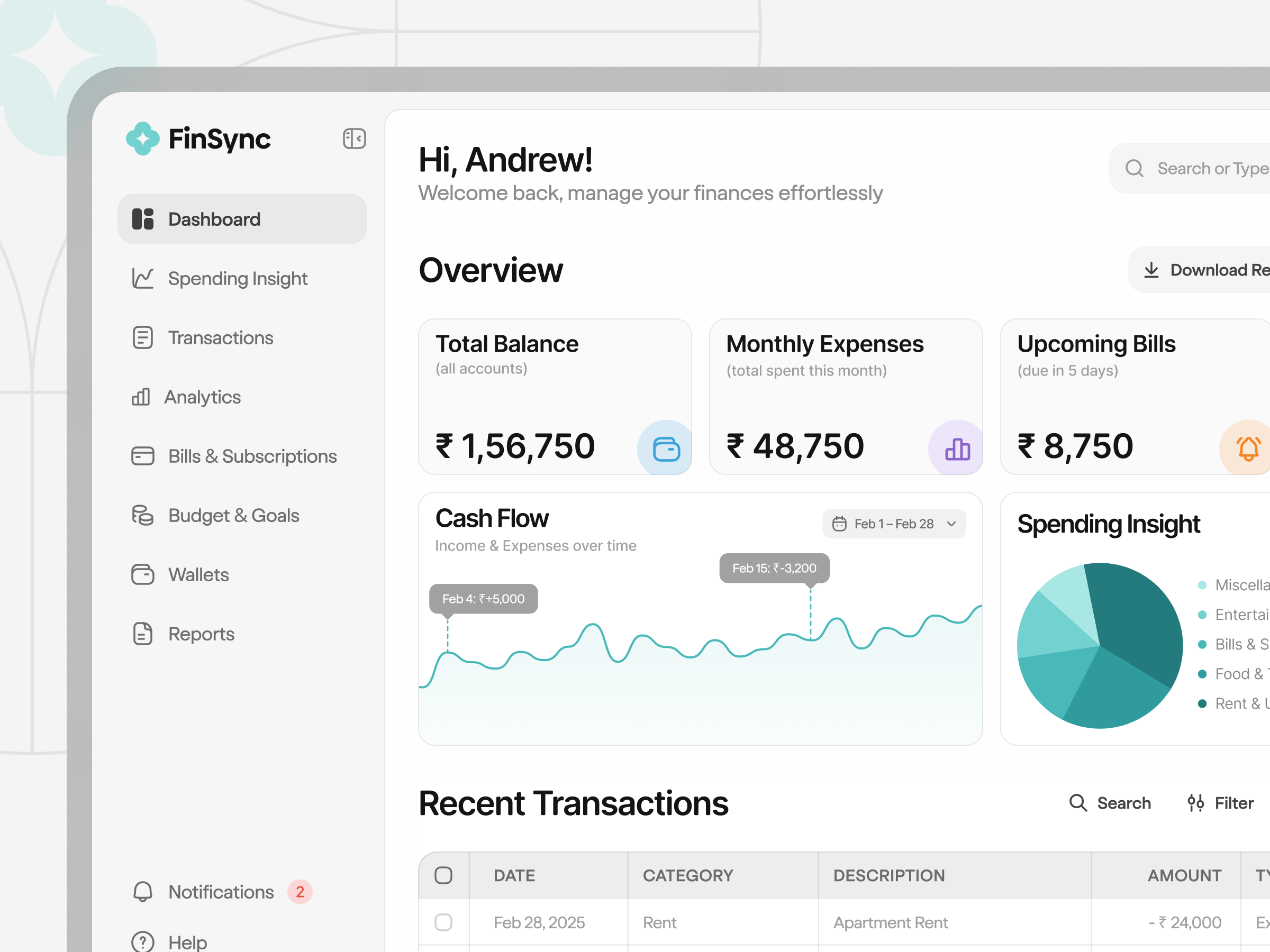Click the Rent & Utilities legend color dot

click(x=1202, y=703)
